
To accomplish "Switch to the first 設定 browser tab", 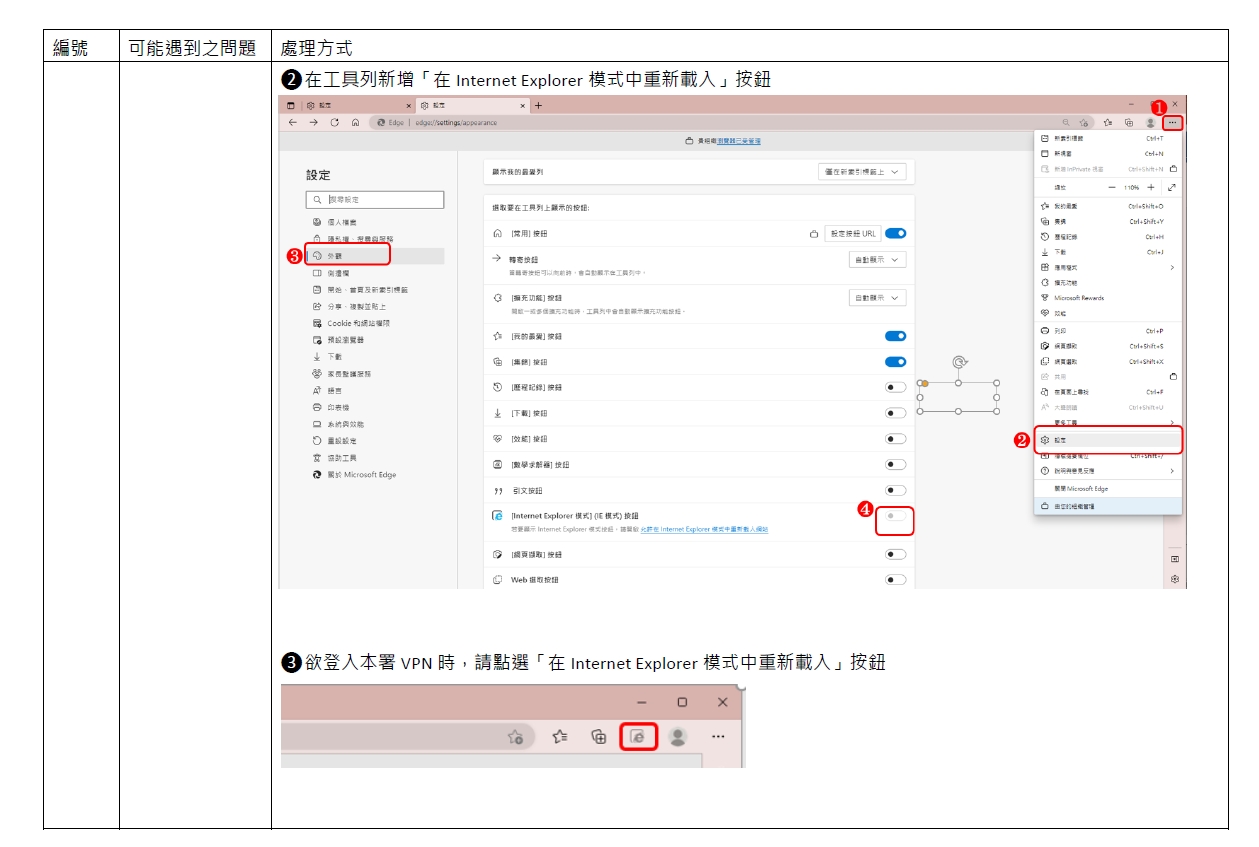I will click(x=359, y=105).
